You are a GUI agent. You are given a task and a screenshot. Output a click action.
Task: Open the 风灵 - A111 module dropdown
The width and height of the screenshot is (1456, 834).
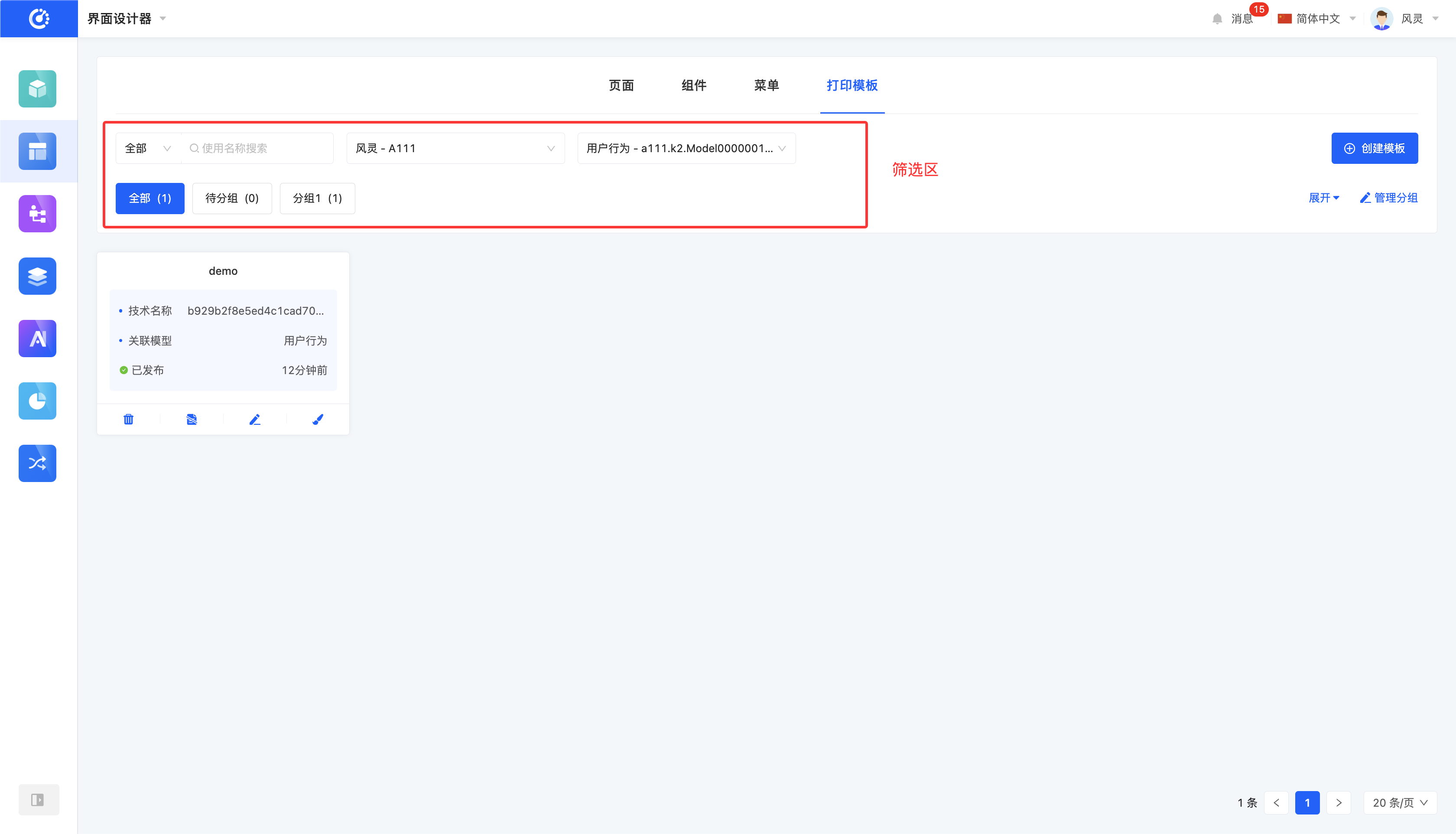(455, 148)
